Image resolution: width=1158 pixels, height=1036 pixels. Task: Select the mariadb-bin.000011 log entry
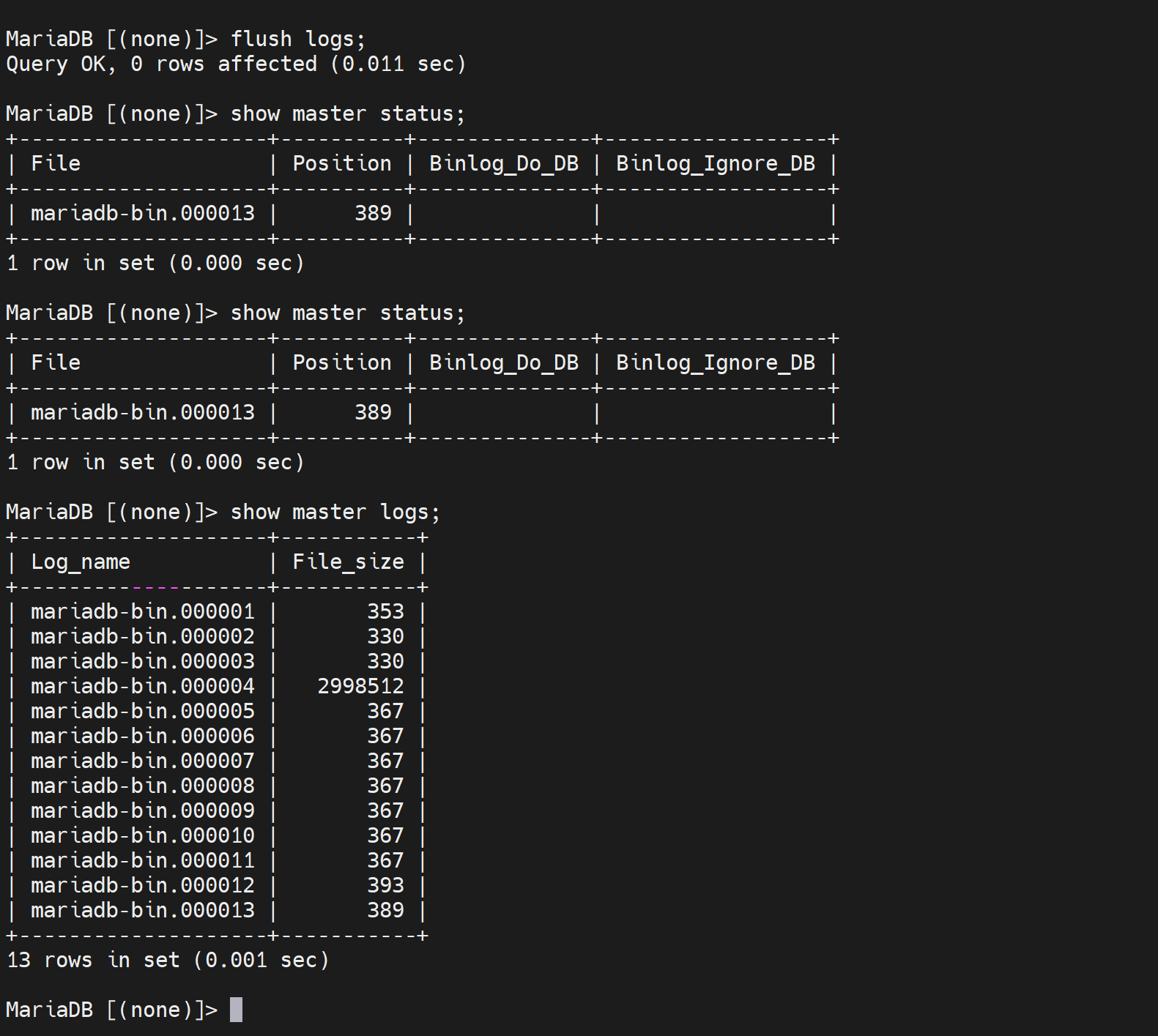(x=142, y=860)
